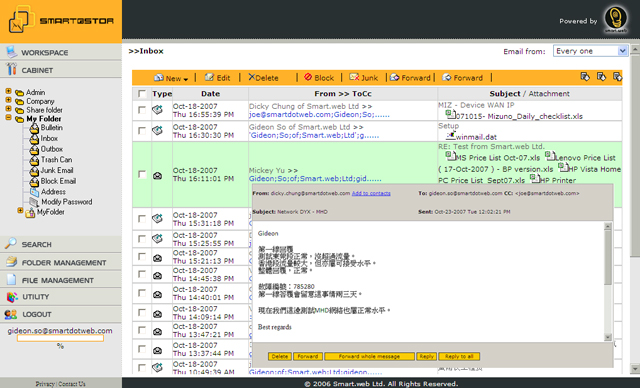Open the New message toolbar button
640x388 pixels.
[171, 78]
